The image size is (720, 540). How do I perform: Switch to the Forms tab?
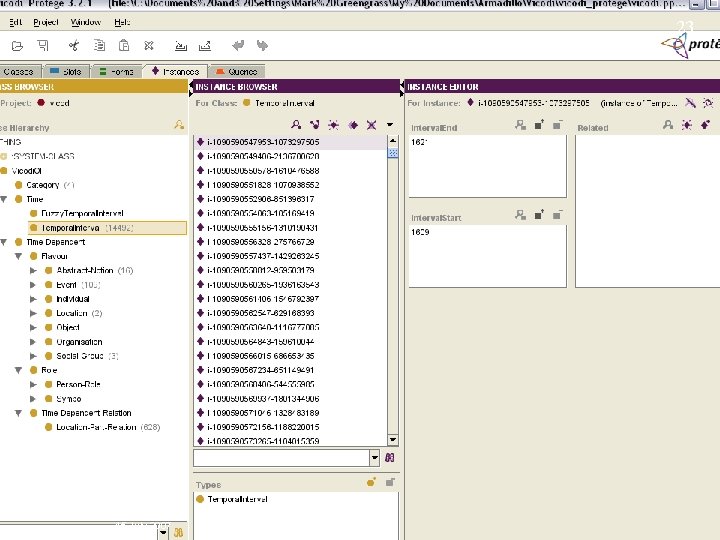[116, 71]
